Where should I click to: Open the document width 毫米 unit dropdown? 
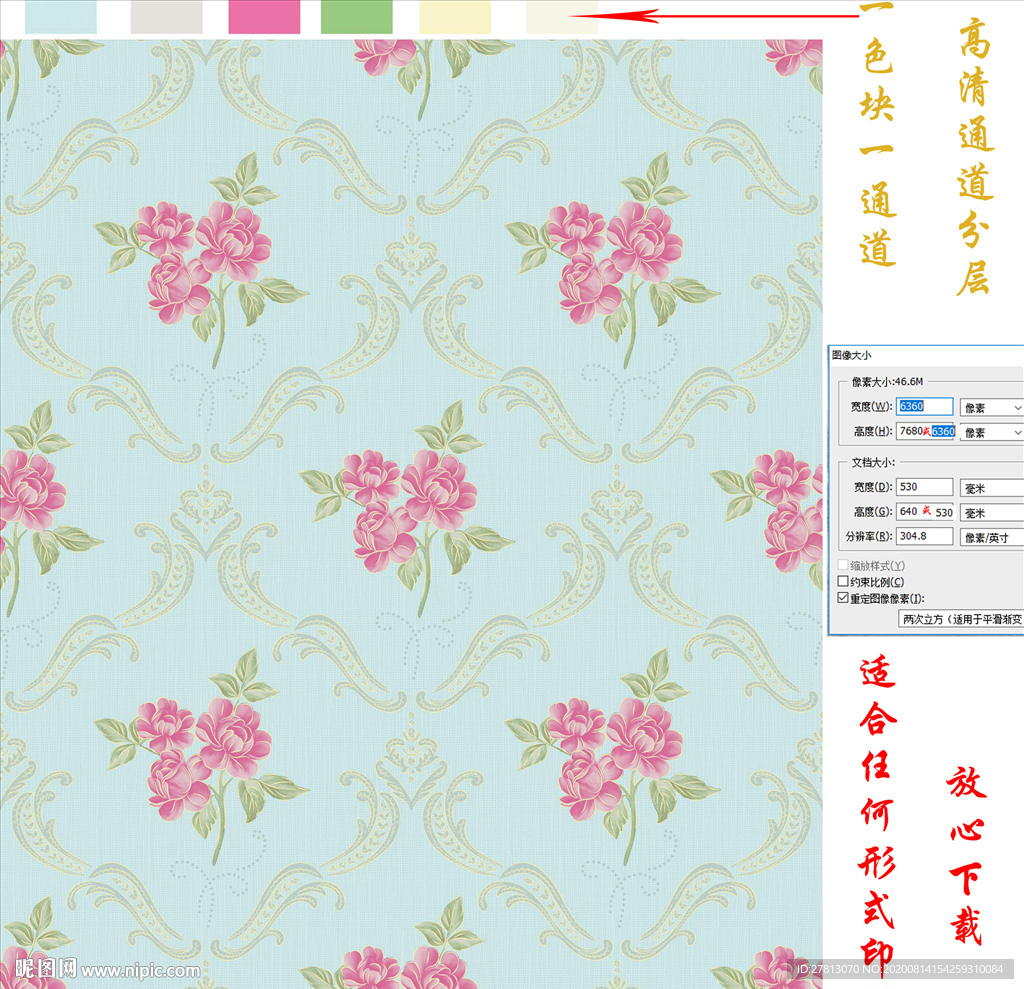[991, 487]
